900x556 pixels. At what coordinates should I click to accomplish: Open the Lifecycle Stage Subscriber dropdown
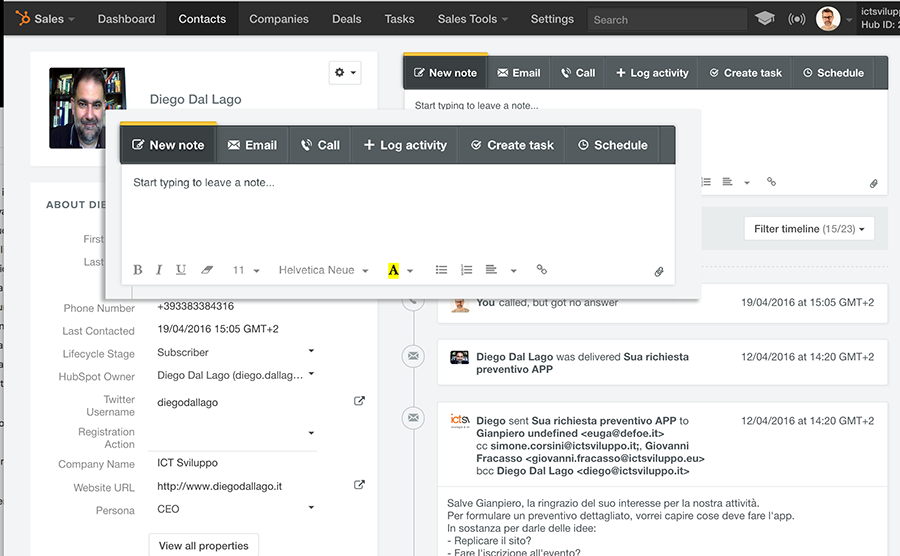236,352
